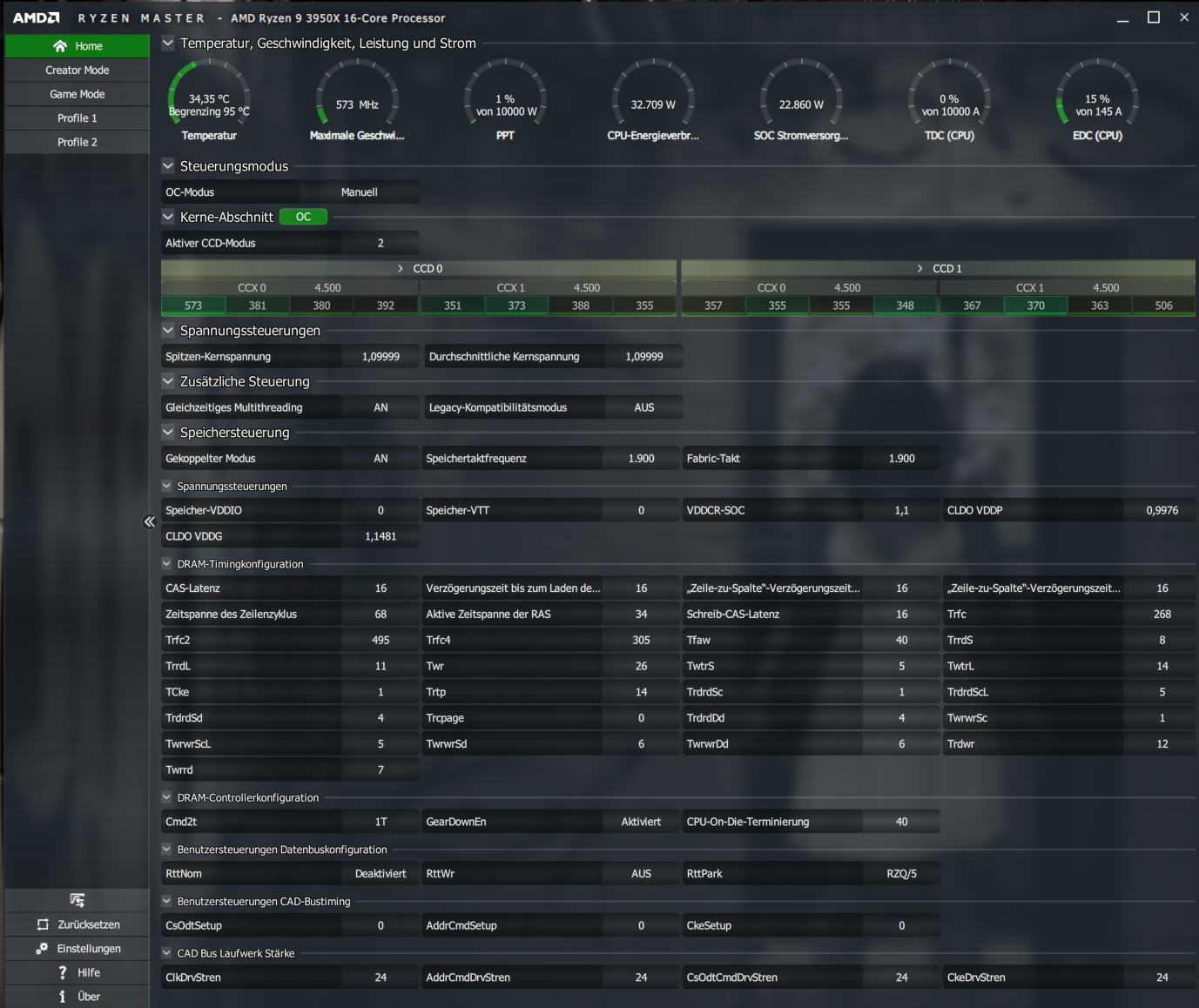Toggle Gekoppelter Modus AN value
The image size is (1199, 1008).
pyautogui.click(x=381, y=459)
